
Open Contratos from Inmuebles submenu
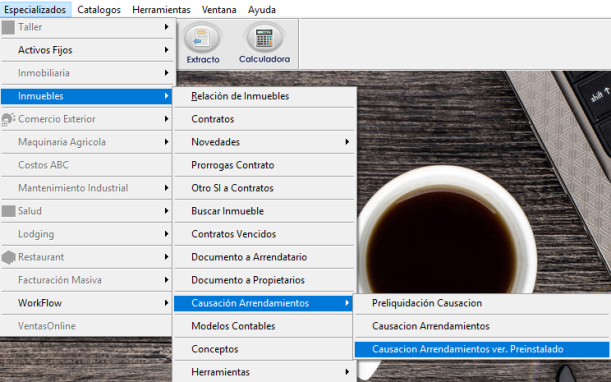tap(264, 119)
